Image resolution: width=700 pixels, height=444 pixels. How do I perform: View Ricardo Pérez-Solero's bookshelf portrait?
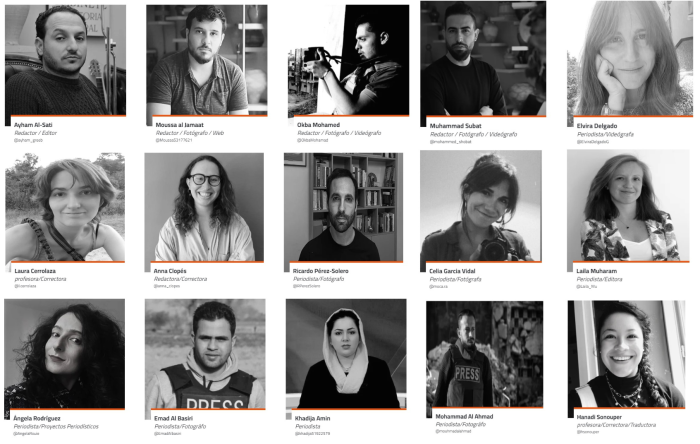(343, 207)
